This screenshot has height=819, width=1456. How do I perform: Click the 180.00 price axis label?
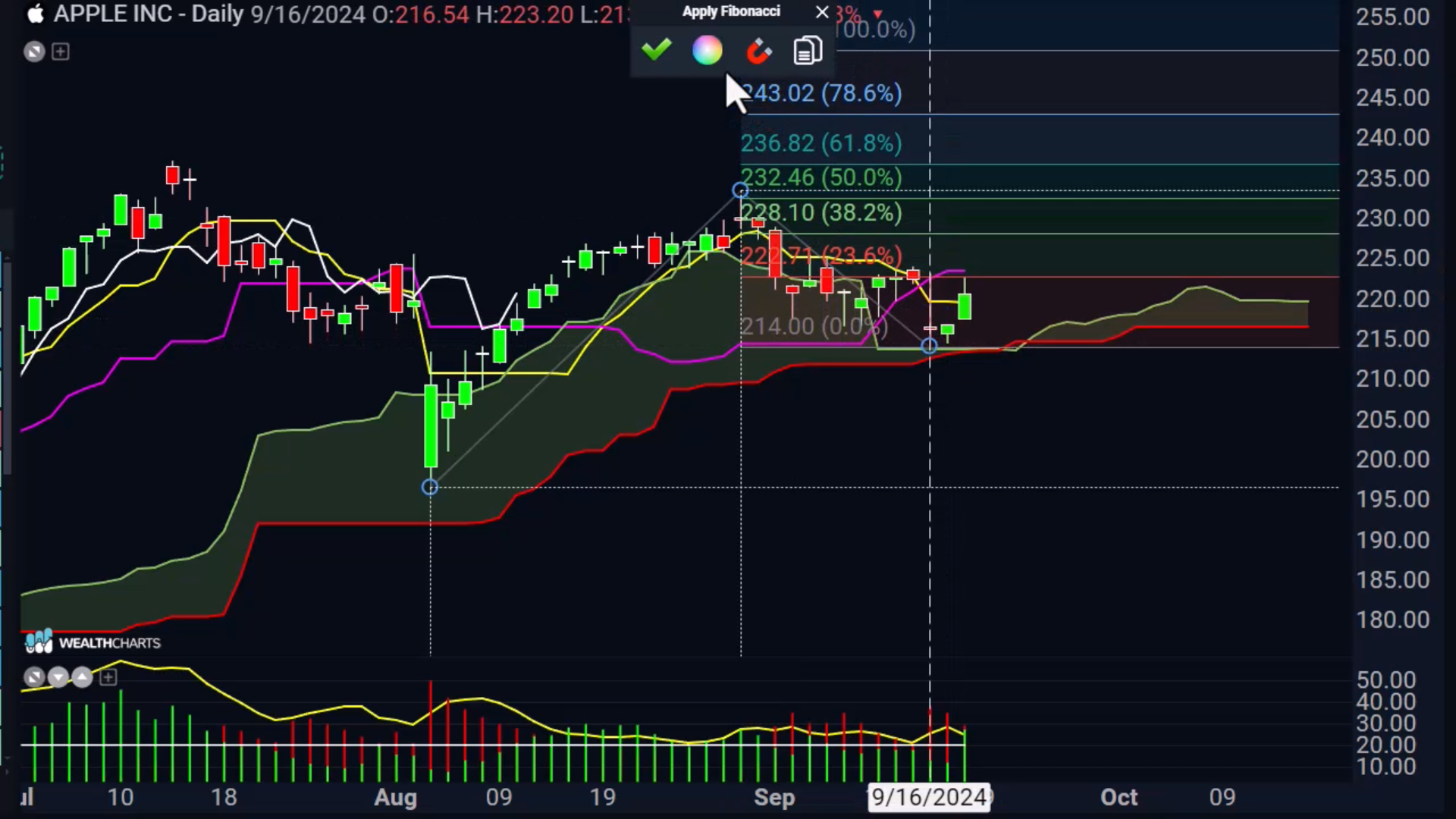pos(1392,620)
